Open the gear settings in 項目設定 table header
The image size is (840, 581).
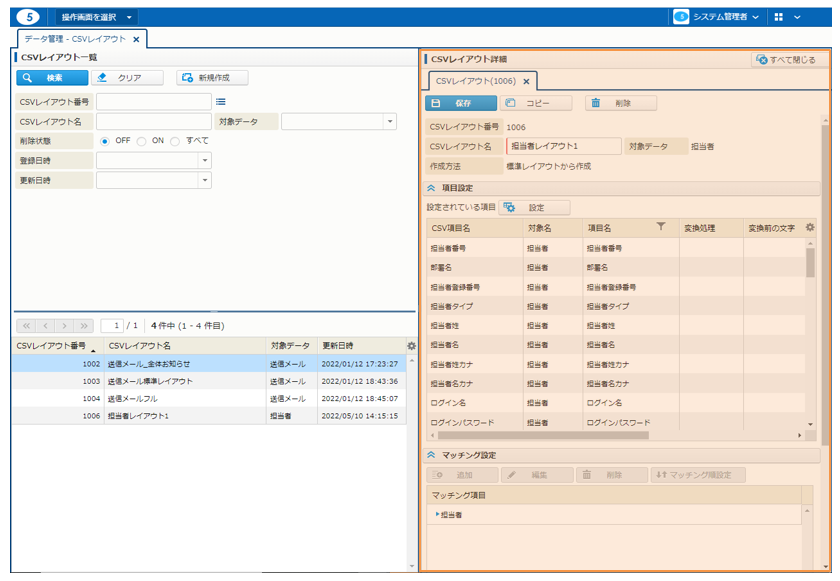[810, 228]
